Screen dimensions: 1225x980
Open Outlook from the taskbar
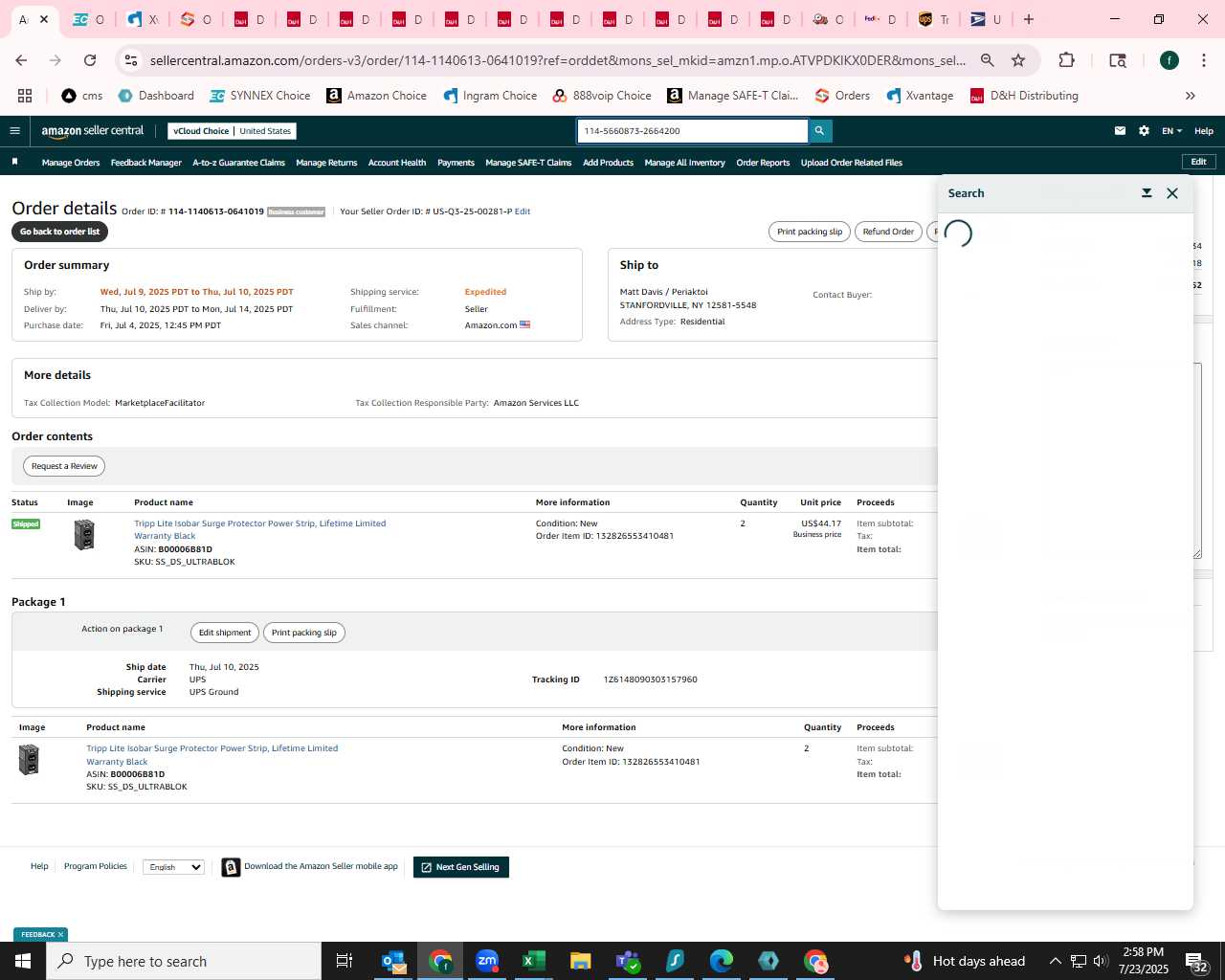coord(393,961)
